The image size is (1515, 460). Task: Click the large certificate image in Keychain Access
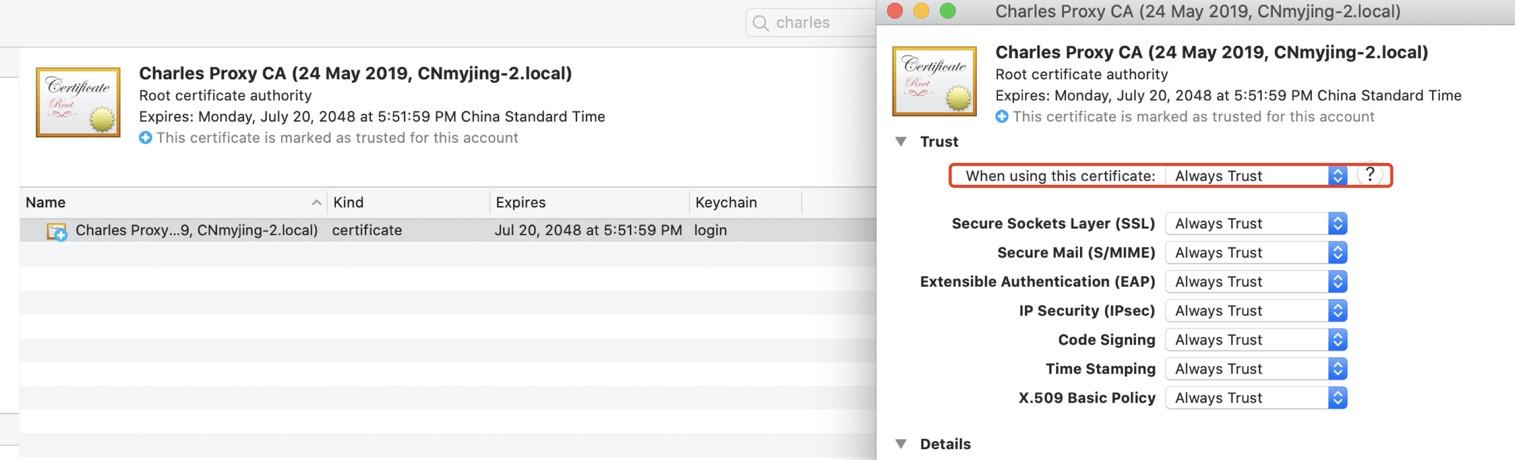[78, 102]
